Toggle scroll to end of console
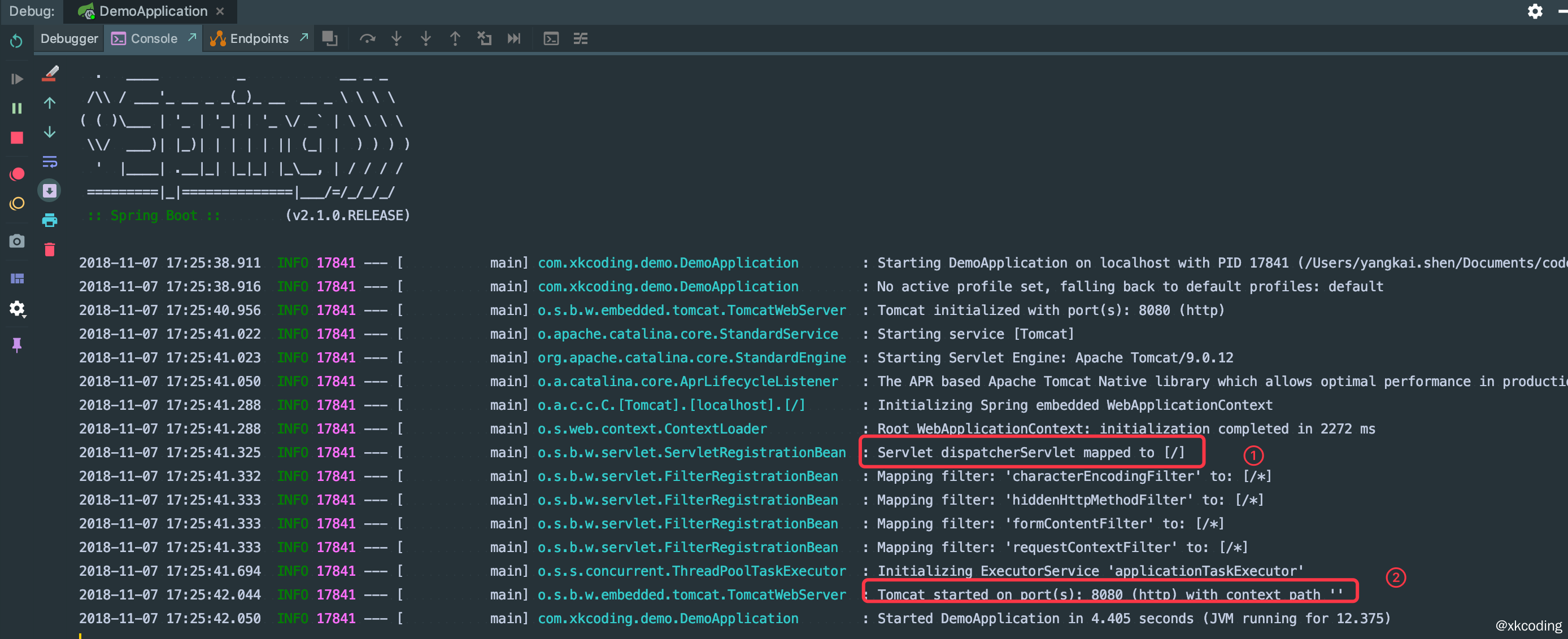The width and height of the screenshot is (1568, 639). click(49, 191)
